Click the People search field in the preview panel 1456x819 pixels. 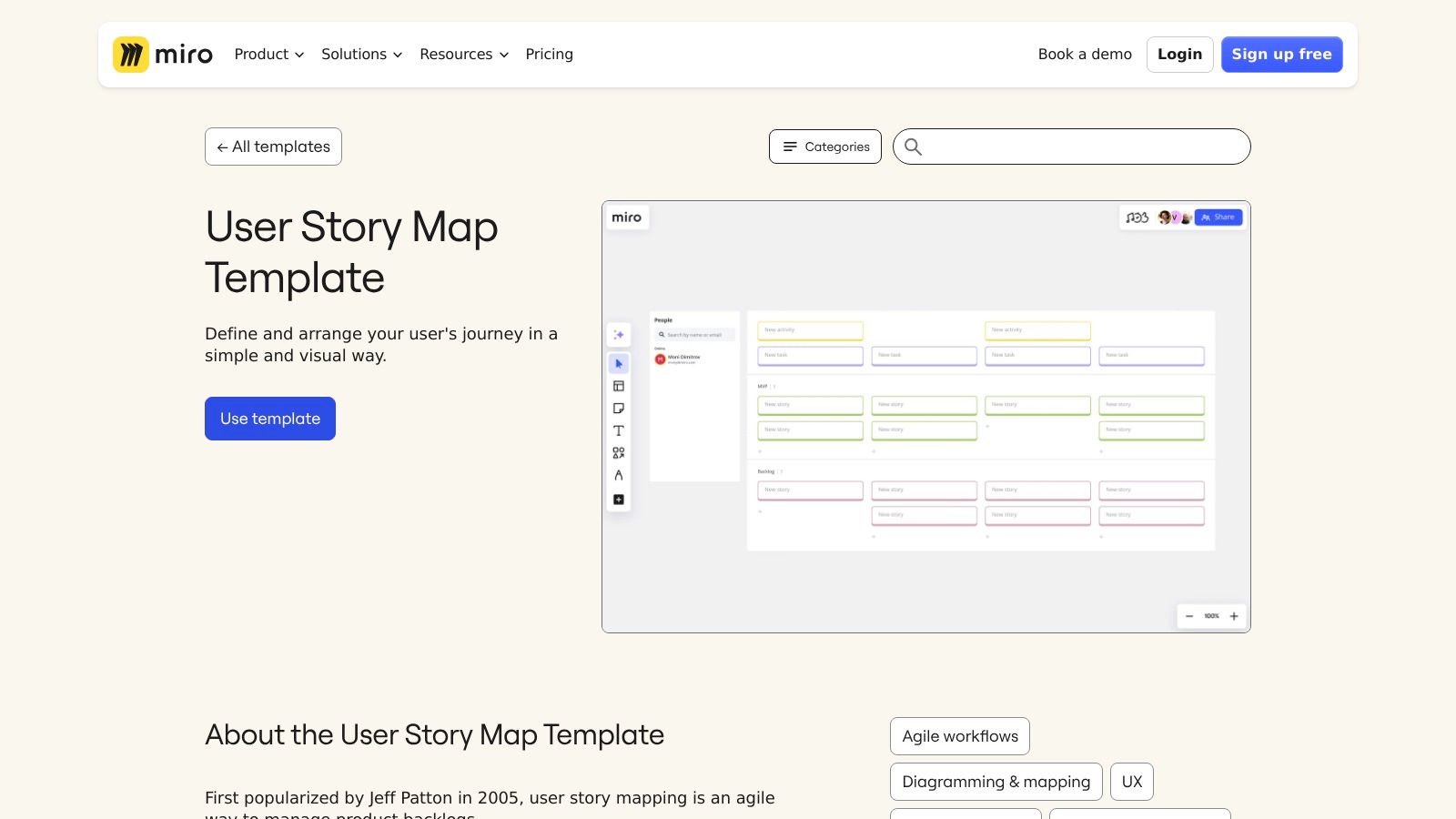click(694, 335)
